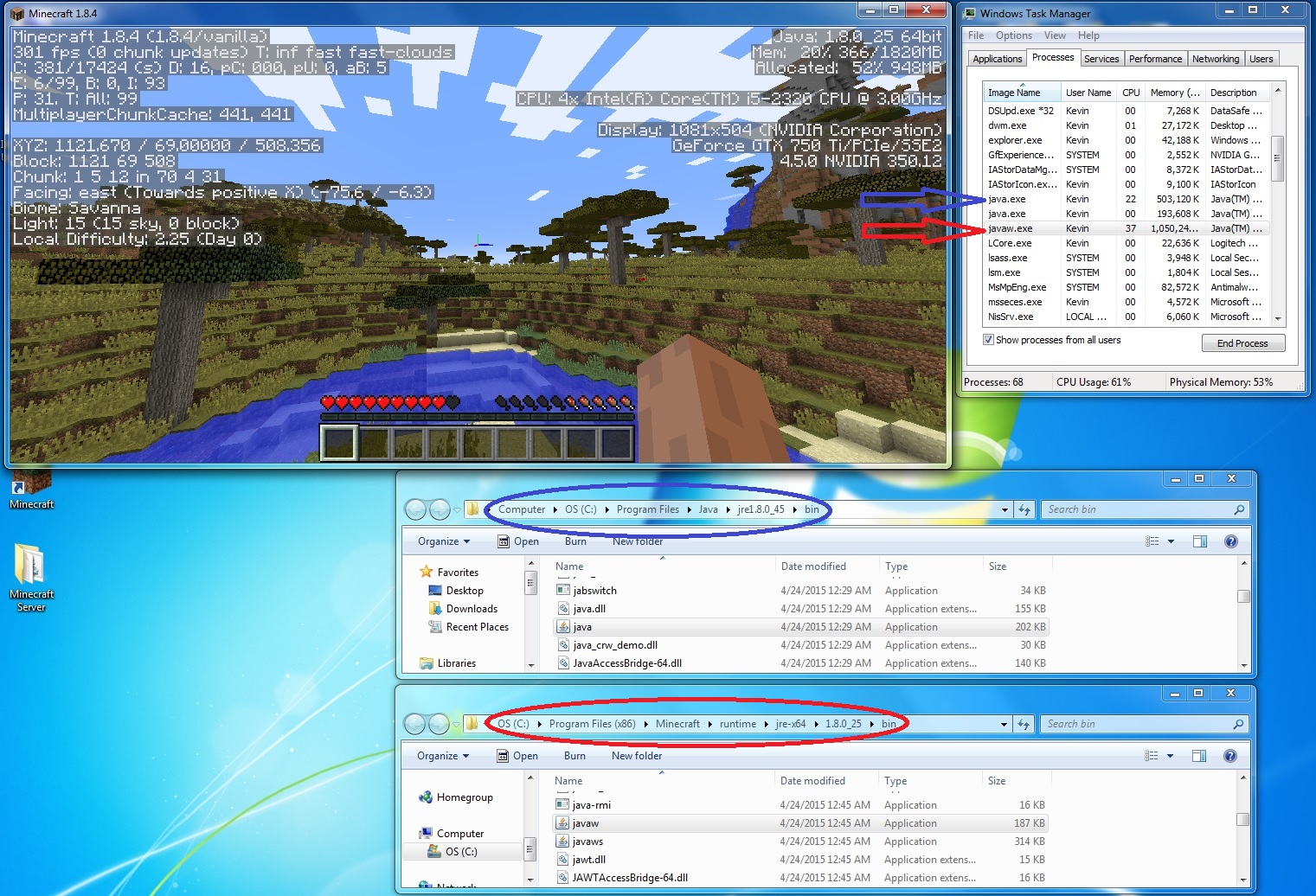This screenshot has width=1316, height=896.
Task: Switch to the Networking tab
Action: 1216,59
